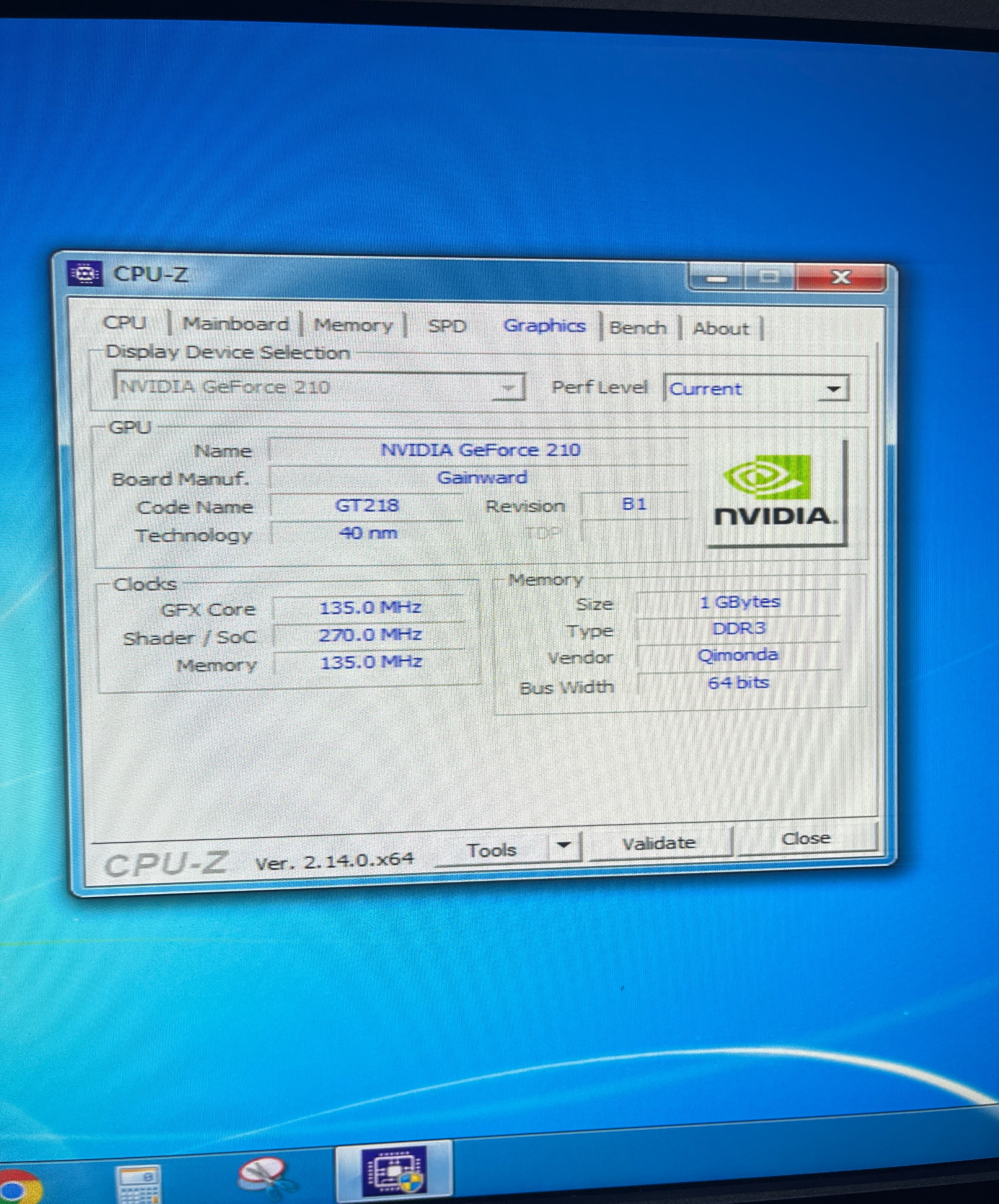
Task: Click the Validate button
Action: (x=659, y=843)
